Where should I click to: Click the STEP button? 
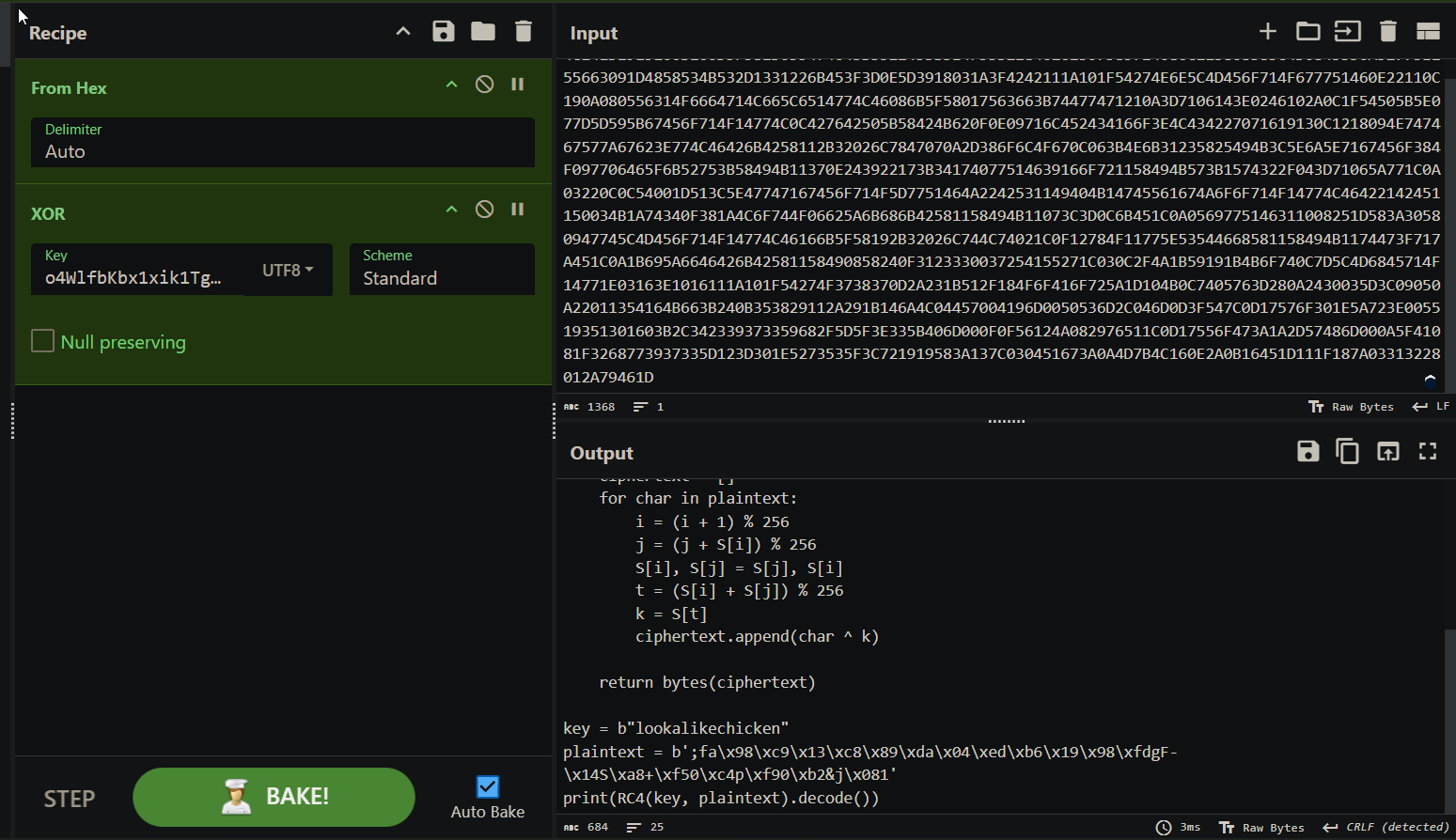(x=70, y=799)
